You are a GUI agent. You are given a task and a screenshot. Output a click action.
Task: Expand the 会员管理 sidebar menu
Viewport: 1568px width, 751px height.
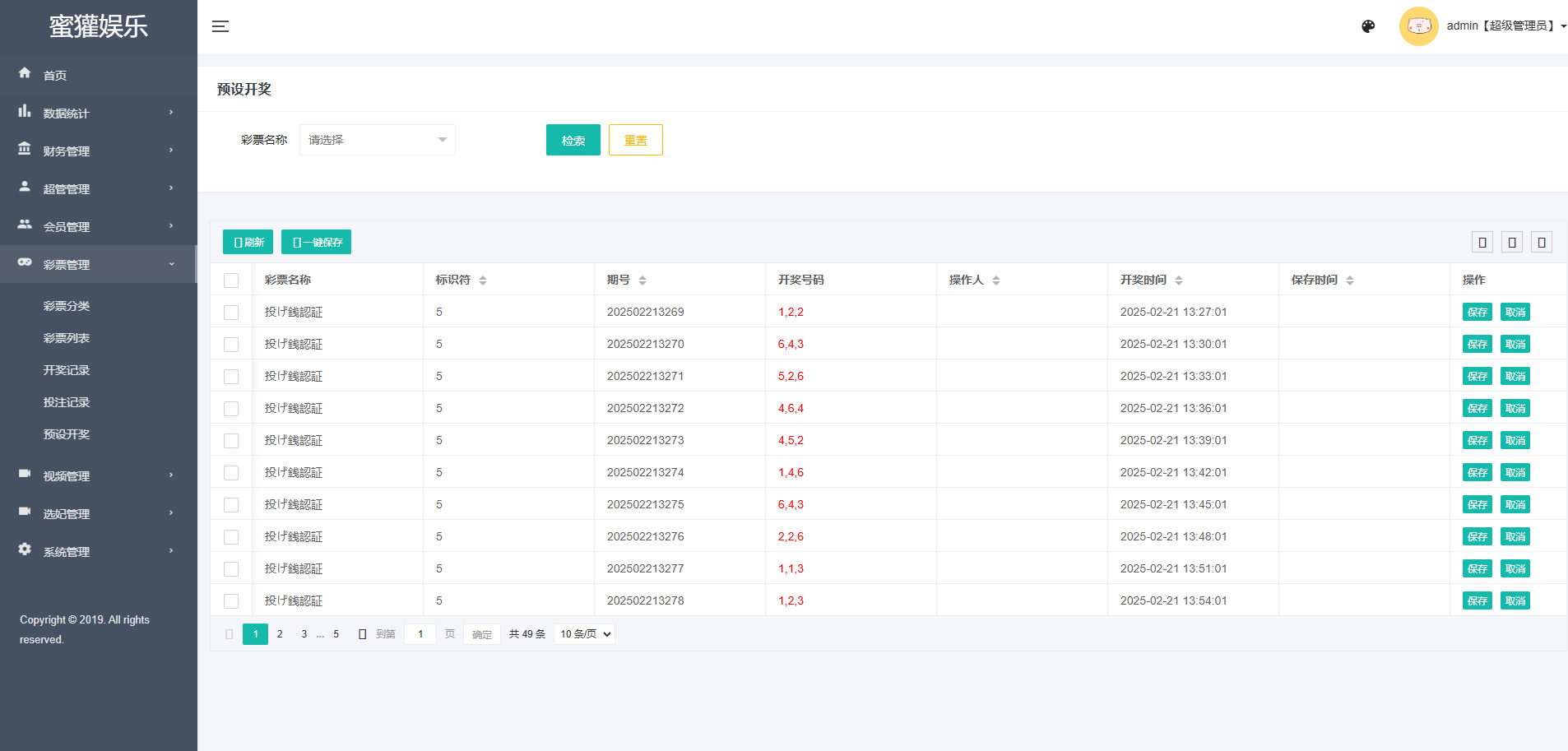[x=99, y=226]
